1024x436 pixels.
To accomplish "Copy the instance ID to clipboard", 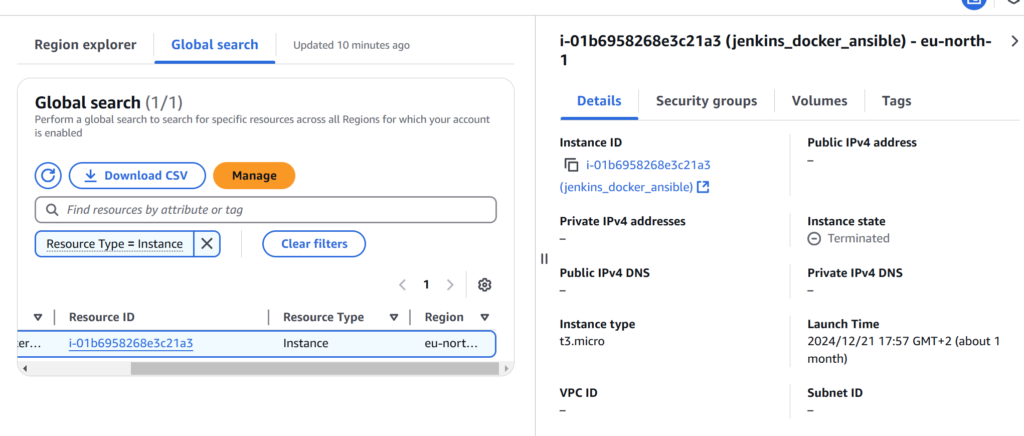I will 571,165.
